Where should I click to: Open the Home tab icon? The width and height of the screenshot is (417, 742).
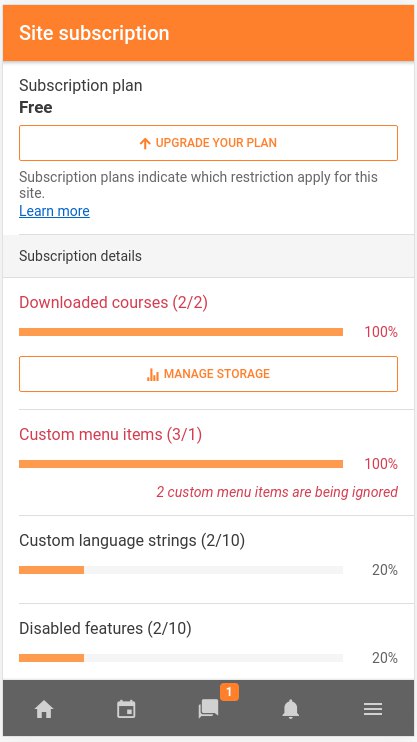tap(44, 709)
